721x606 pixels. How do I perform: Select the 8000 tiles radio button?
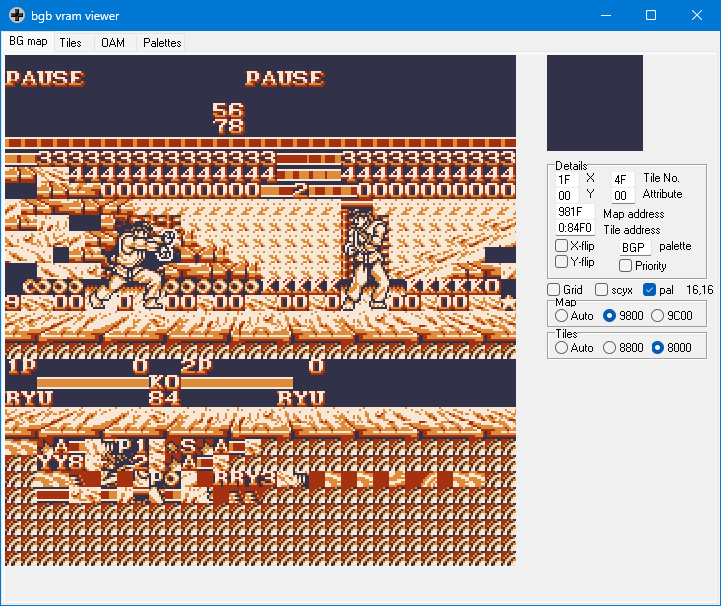(657, 348)
